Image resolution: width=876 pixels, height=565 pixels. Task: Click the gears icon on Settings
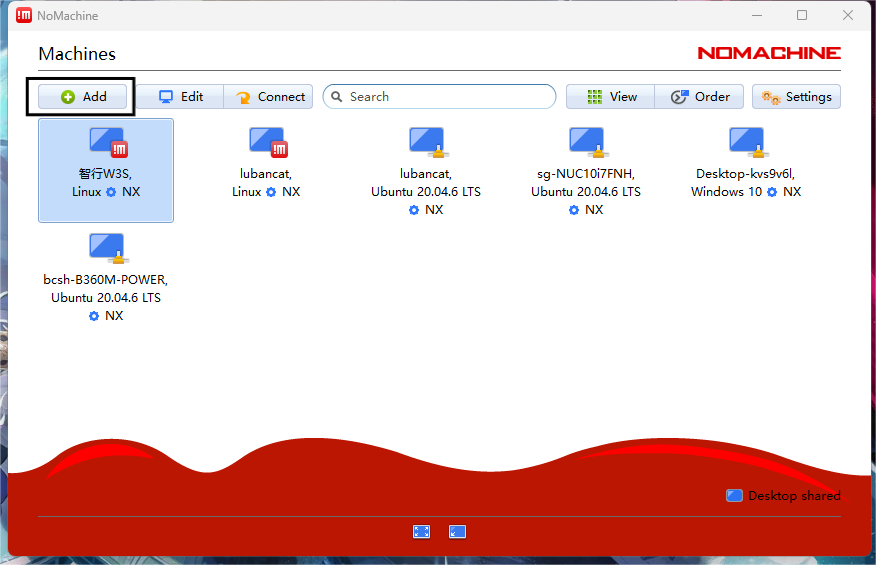[771, 98]
